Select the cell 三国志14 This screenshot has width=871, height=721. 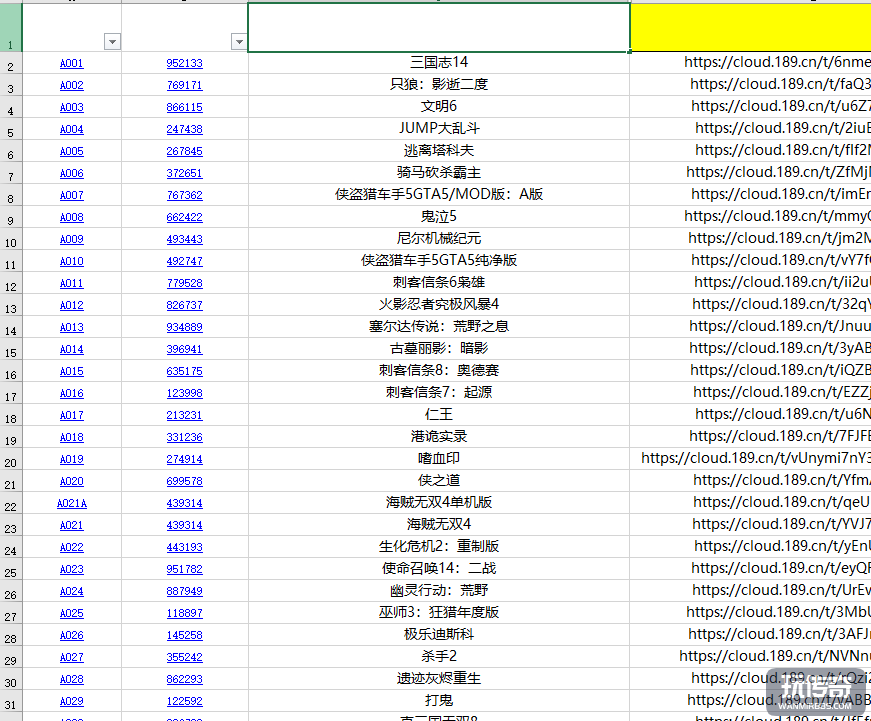(439, 62)
